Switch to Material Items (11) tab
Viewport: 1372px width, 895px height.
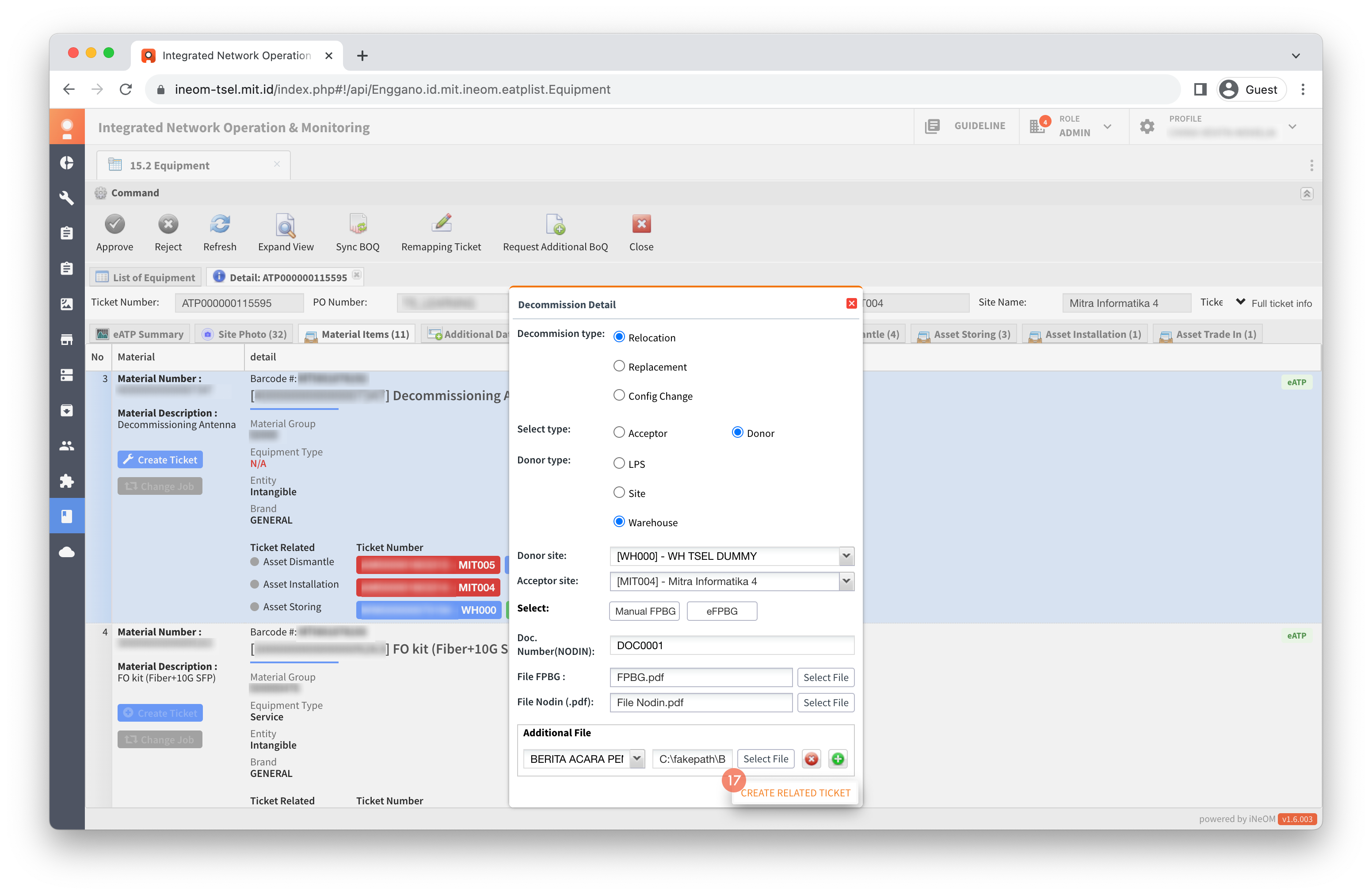click(357, 334)
